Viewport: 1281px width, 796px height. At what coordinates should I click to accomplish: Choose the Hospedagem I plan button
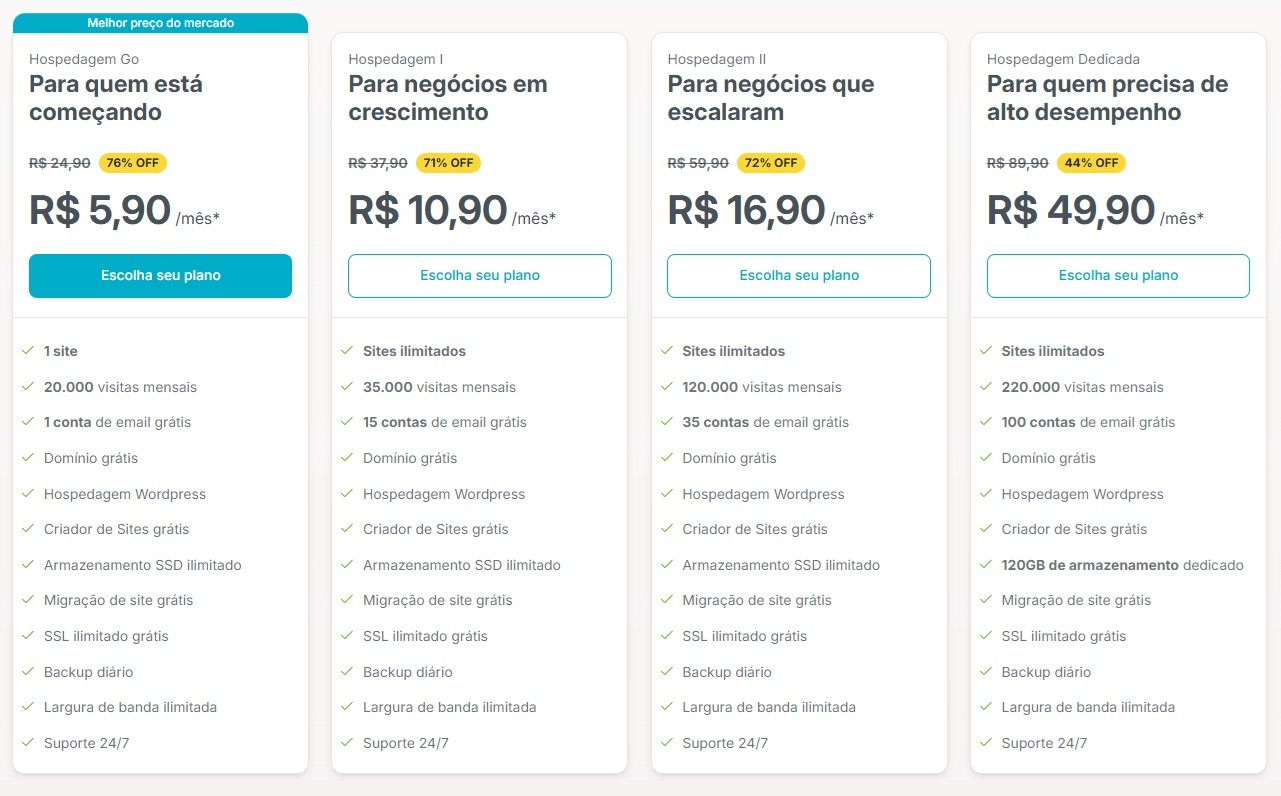click(x=479, y=276)
